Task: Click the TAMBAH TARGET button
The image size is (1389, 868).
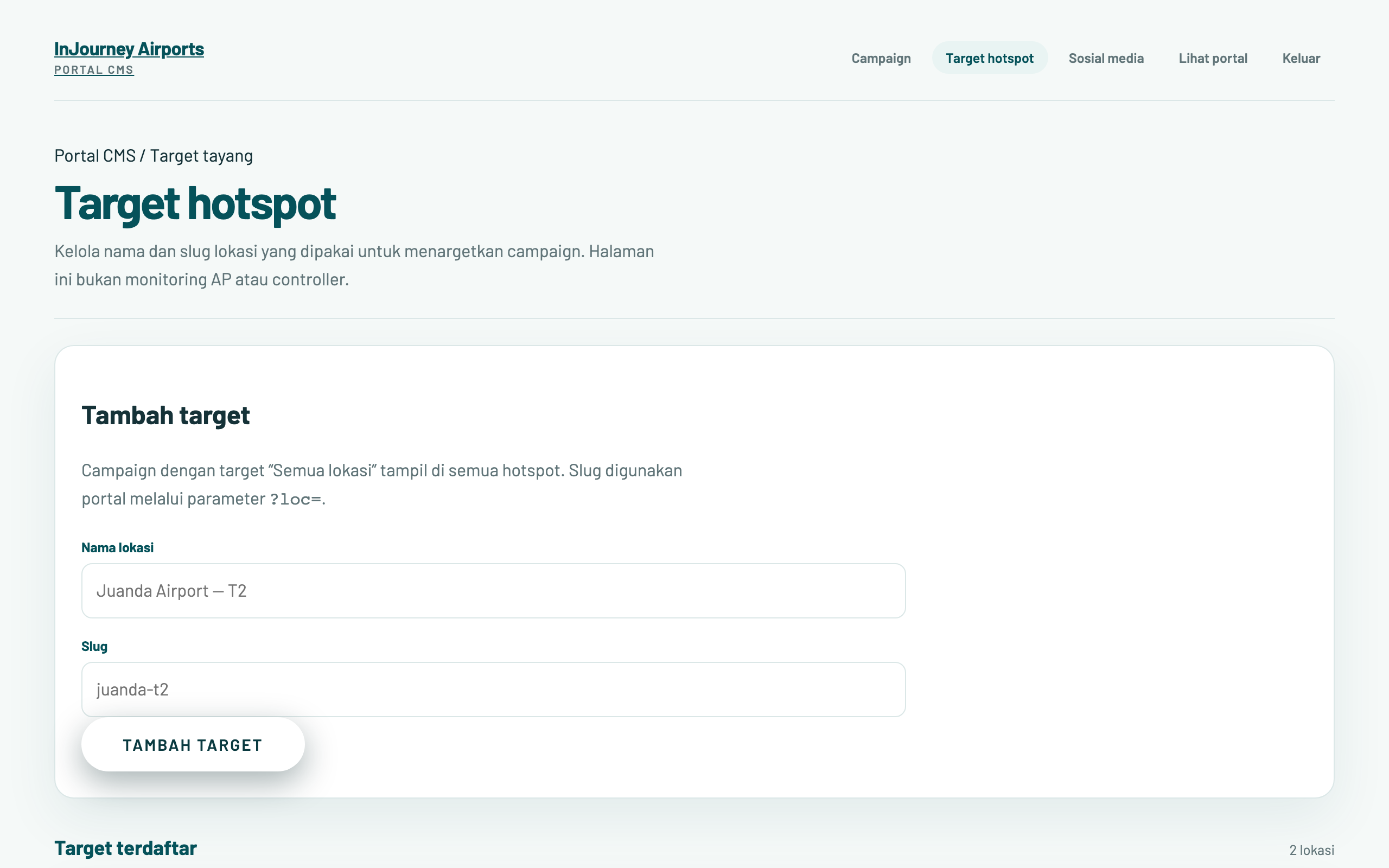Action: [x=193, y=744]
